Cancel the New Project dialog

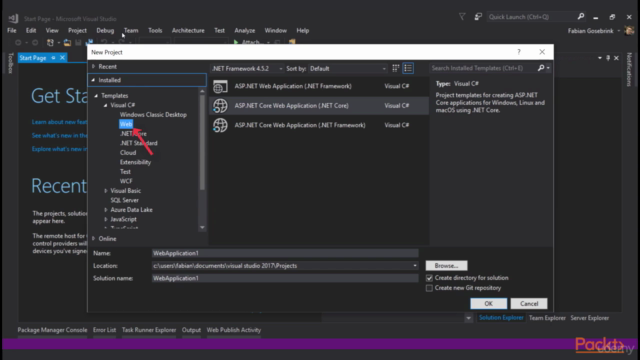coord(529,304)
